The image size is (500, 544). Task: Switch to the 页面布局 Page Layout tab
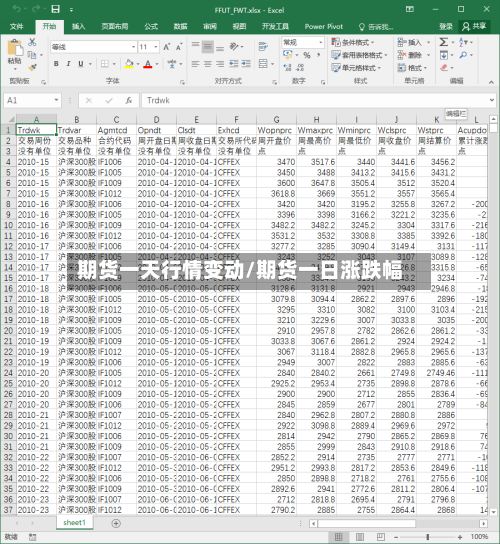click(115, 26)
